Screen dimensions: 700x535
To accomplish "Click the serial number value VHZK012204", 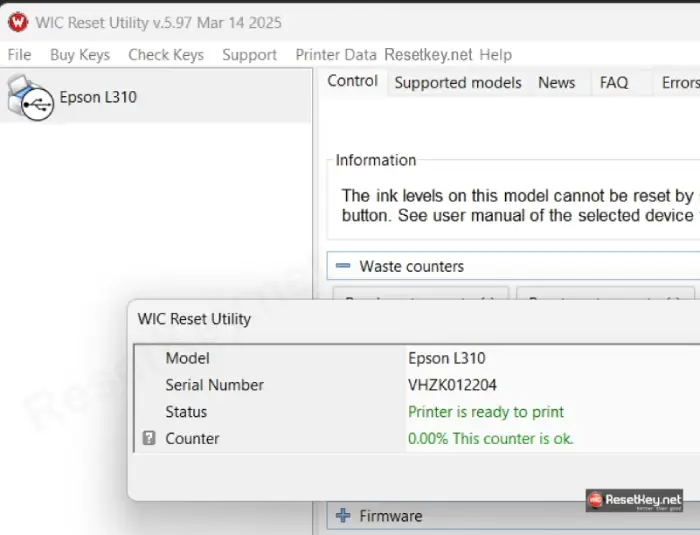I will pyautogui.click(x=452, y=385).
